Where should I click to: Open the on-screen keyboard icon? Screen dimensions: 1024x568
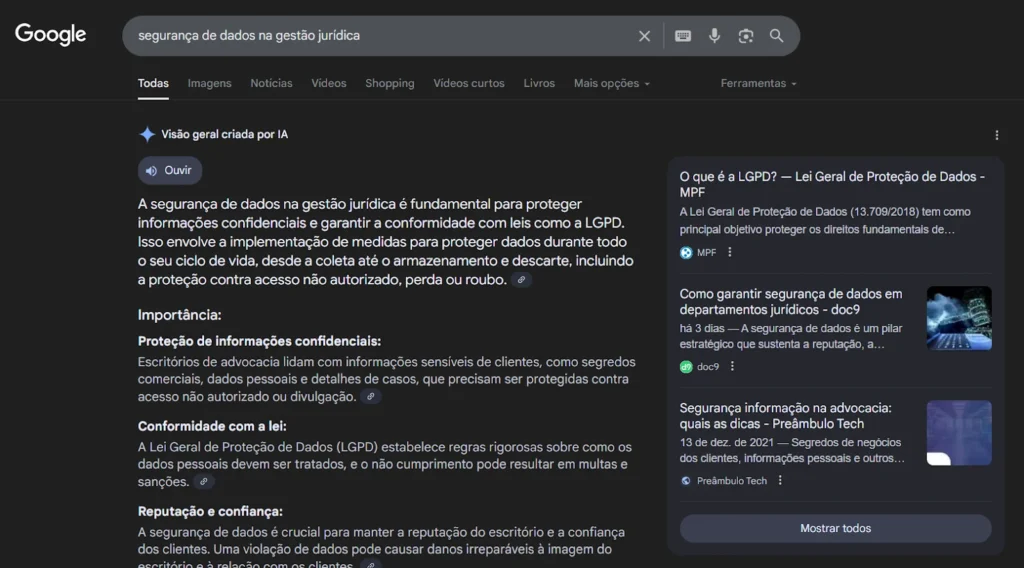(682, 36)
